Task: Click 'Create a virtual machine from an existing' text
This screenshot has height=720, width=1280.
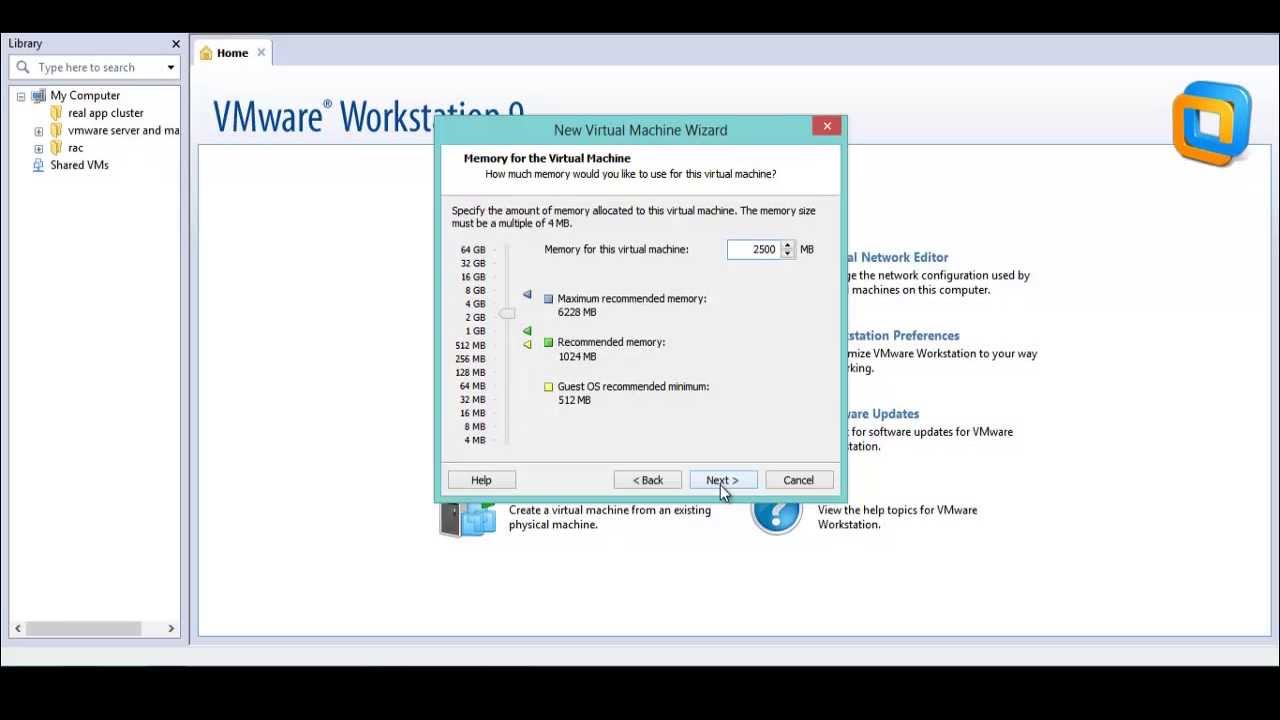Action: point(610,510)
